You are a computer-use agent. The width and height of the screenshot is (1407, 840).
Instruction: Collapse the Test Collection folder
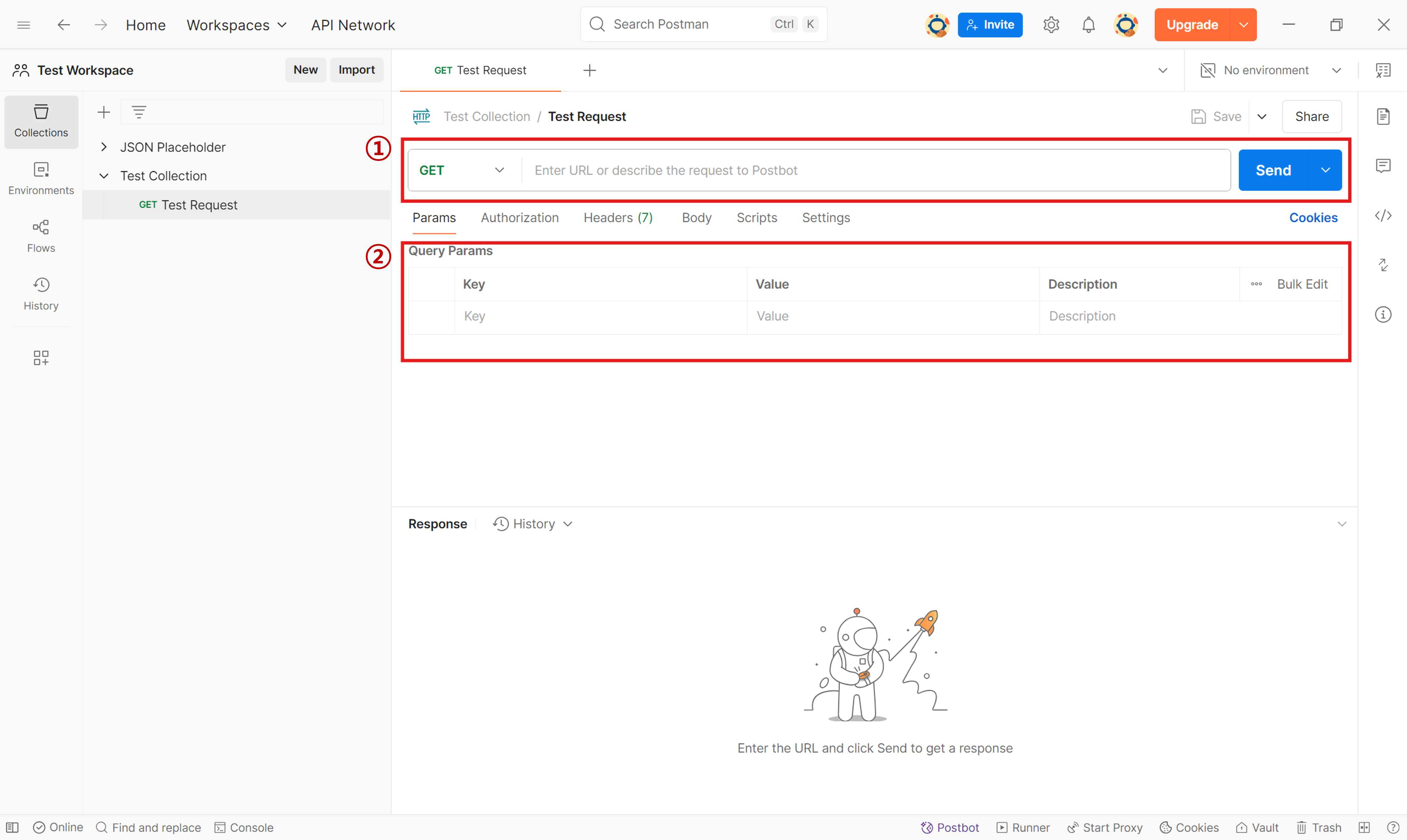(x=104, y=176)
